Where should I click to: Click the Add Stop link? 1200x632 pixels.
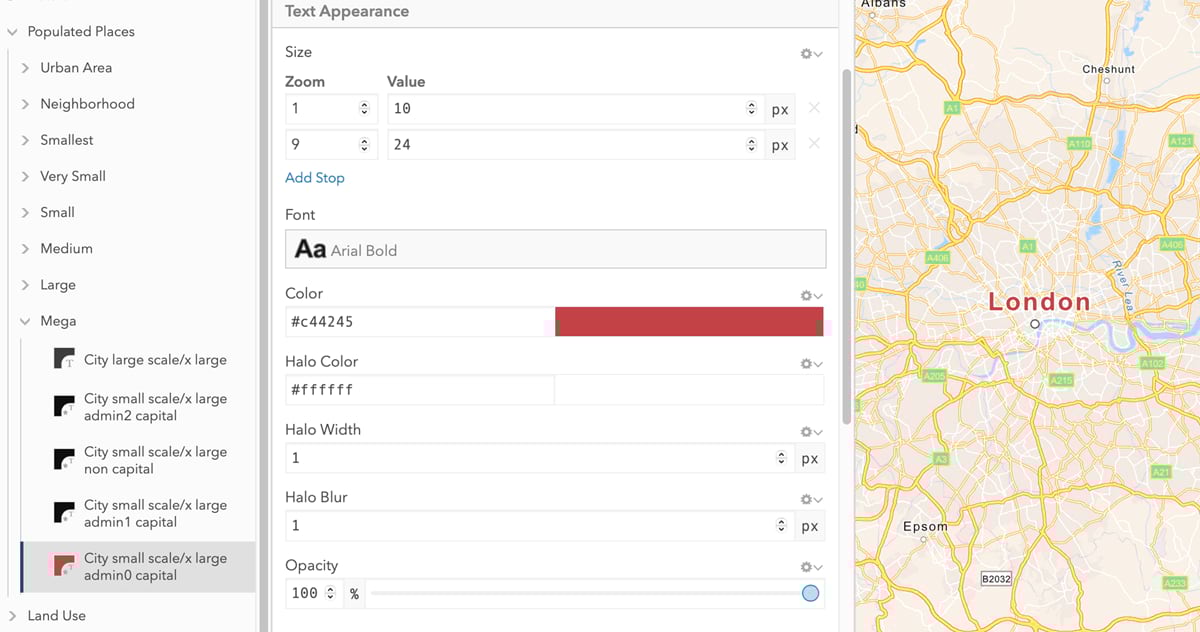(314, 178)
